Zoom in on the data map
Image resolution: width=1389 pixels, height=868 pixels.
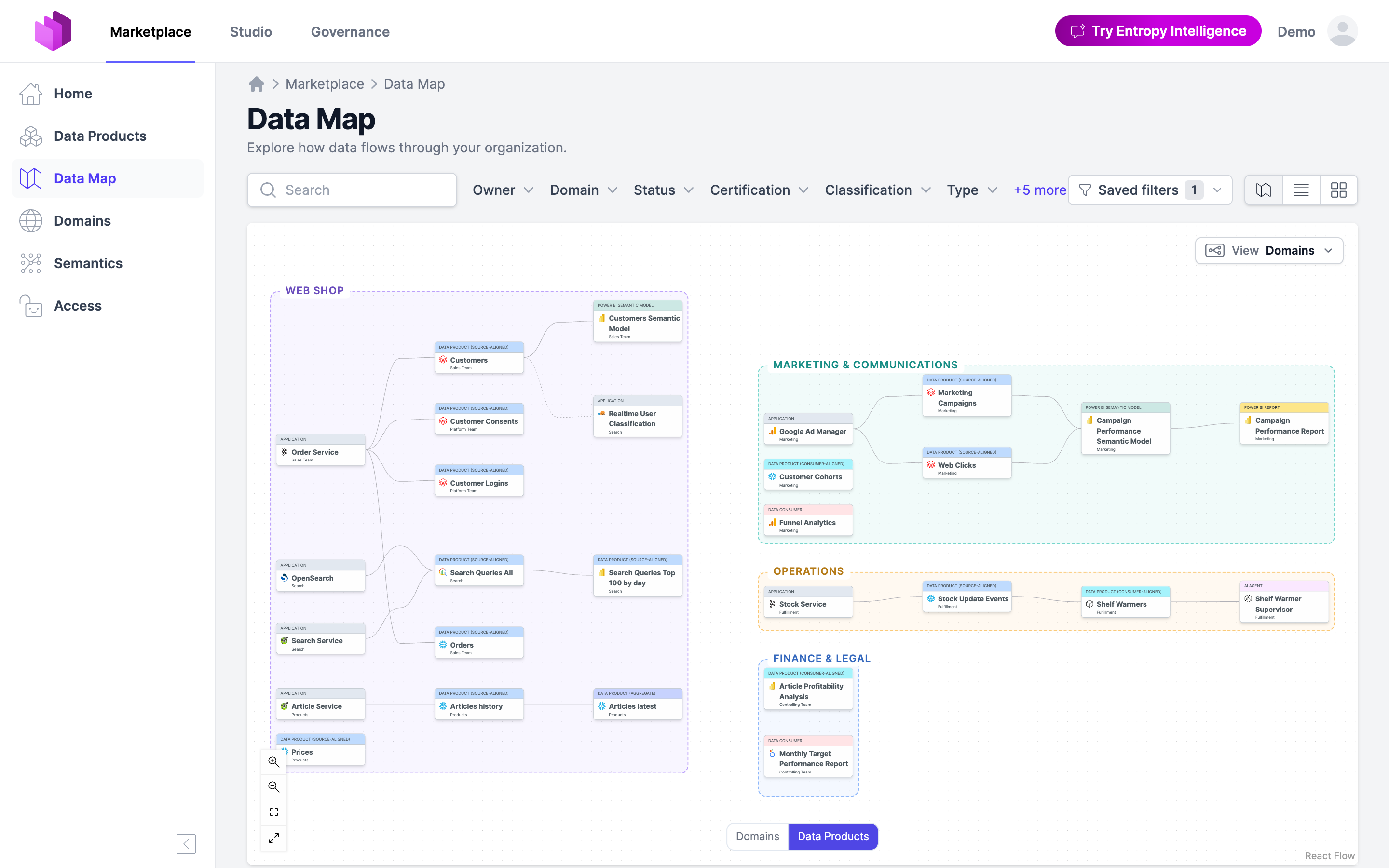pyautogui.click(x=274, y=762)
